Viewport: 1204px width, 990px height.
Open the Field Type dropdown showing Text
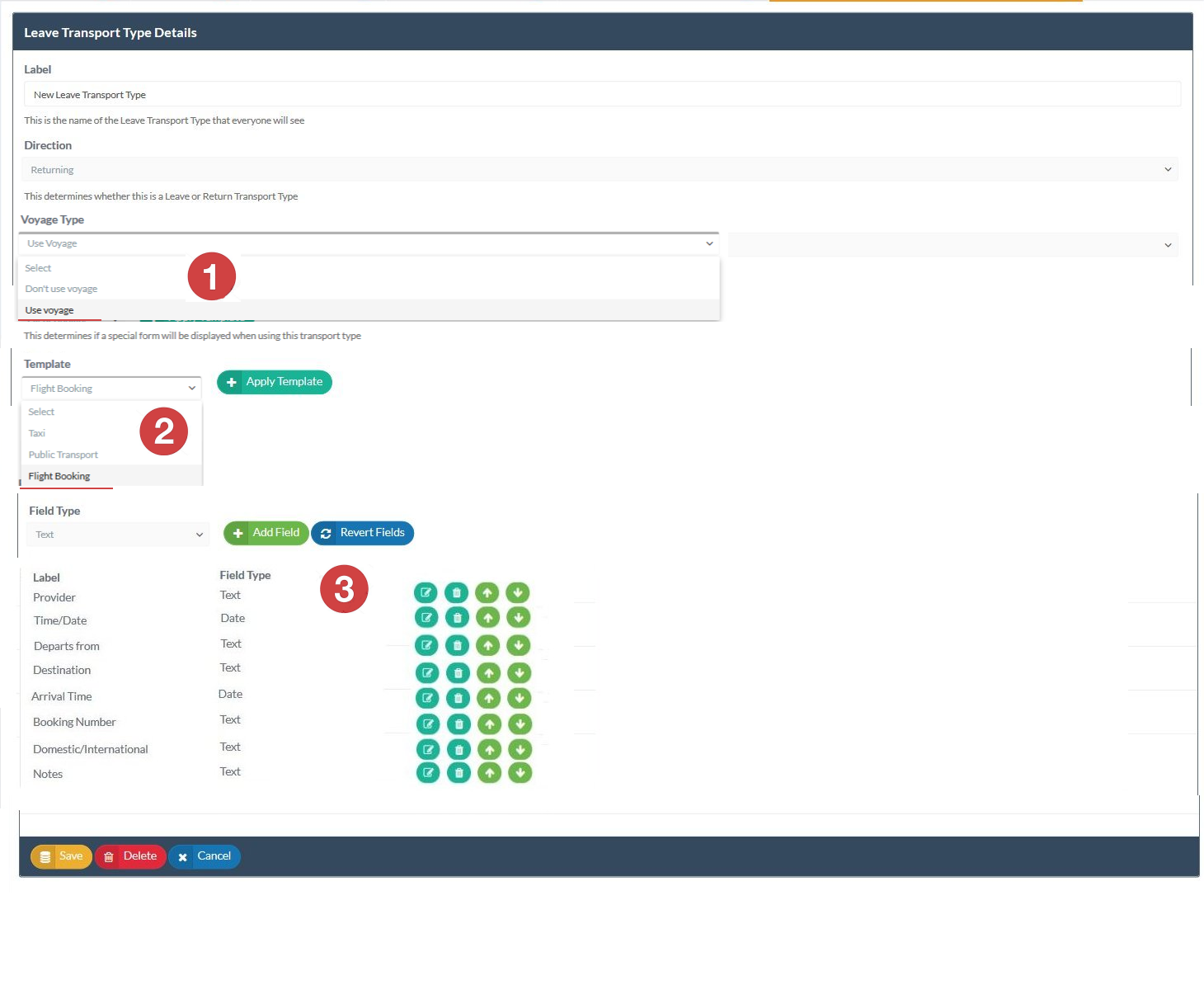point(118,535)
